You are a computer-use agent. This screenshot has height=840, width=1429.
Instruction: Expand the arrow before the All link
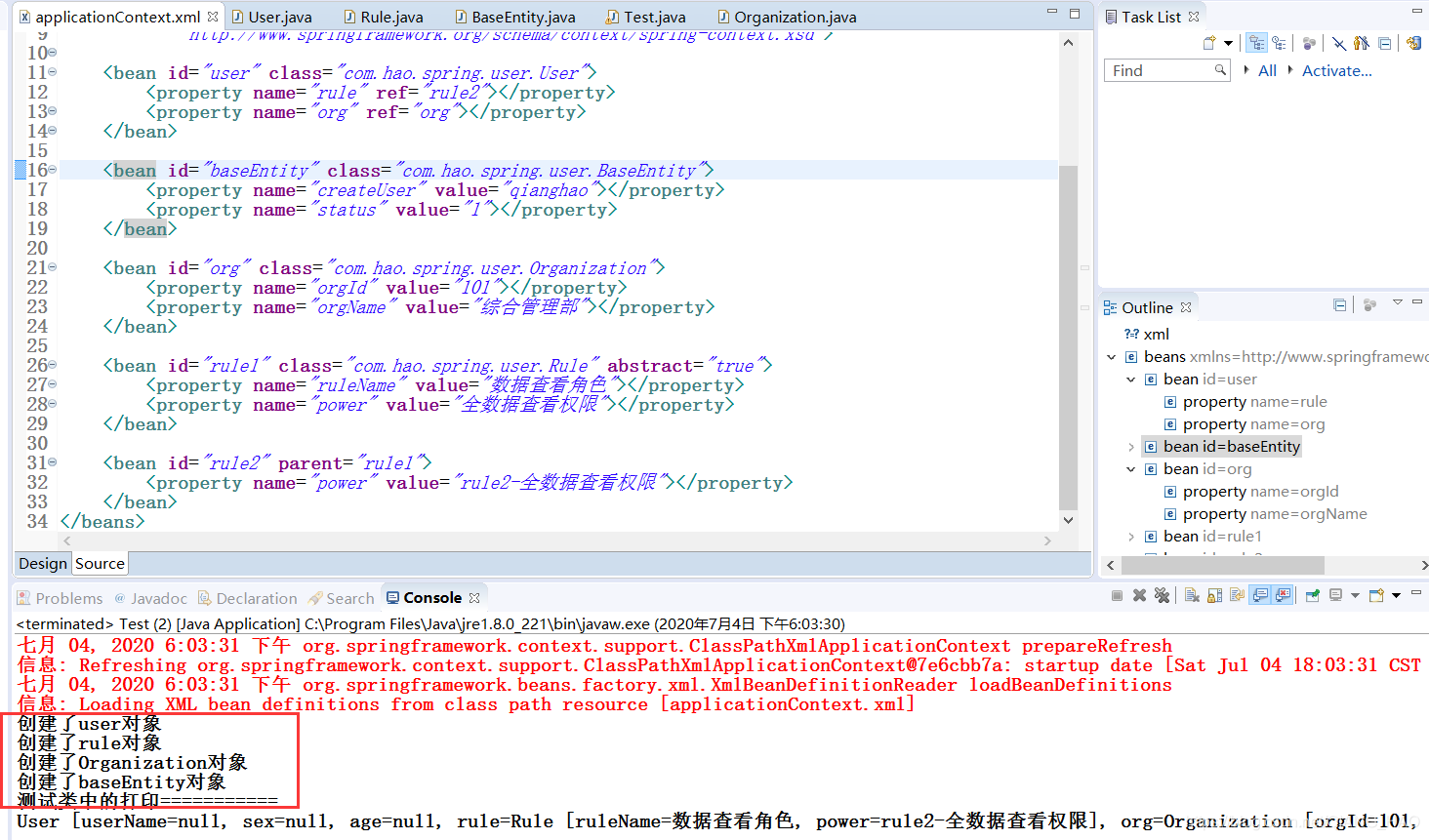[1246, 70]
